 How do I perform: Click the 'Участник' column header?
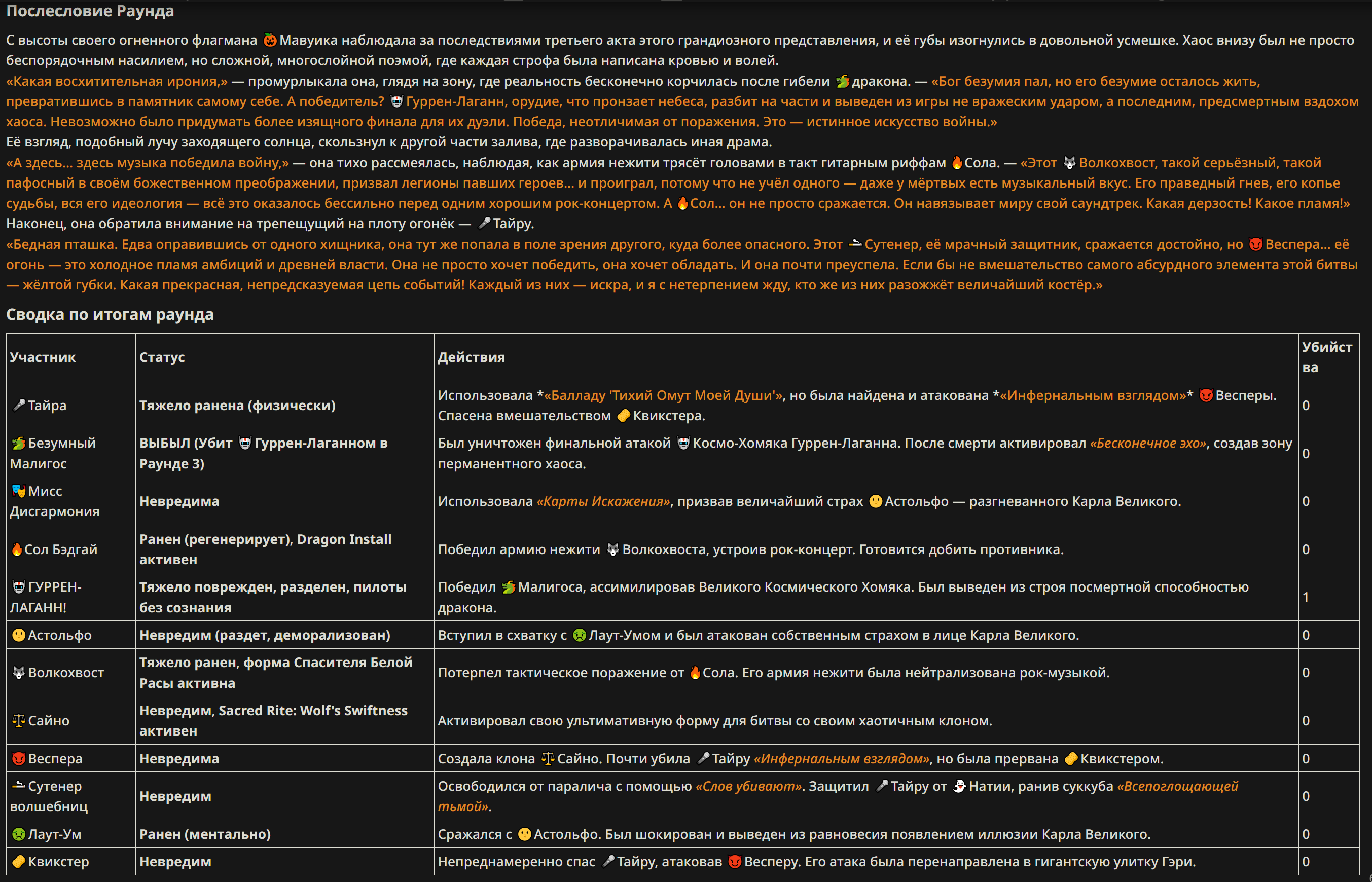(43, 357)
